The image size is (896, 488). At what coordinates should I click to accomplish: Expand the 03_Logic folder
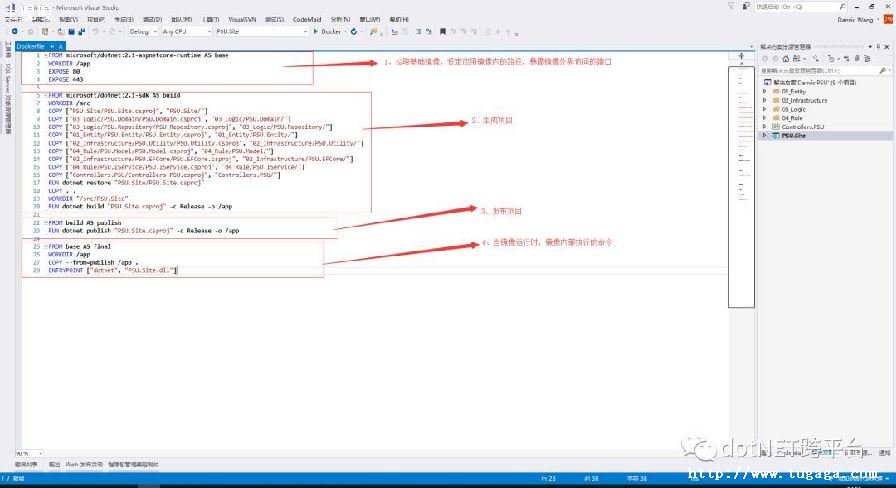765,109
